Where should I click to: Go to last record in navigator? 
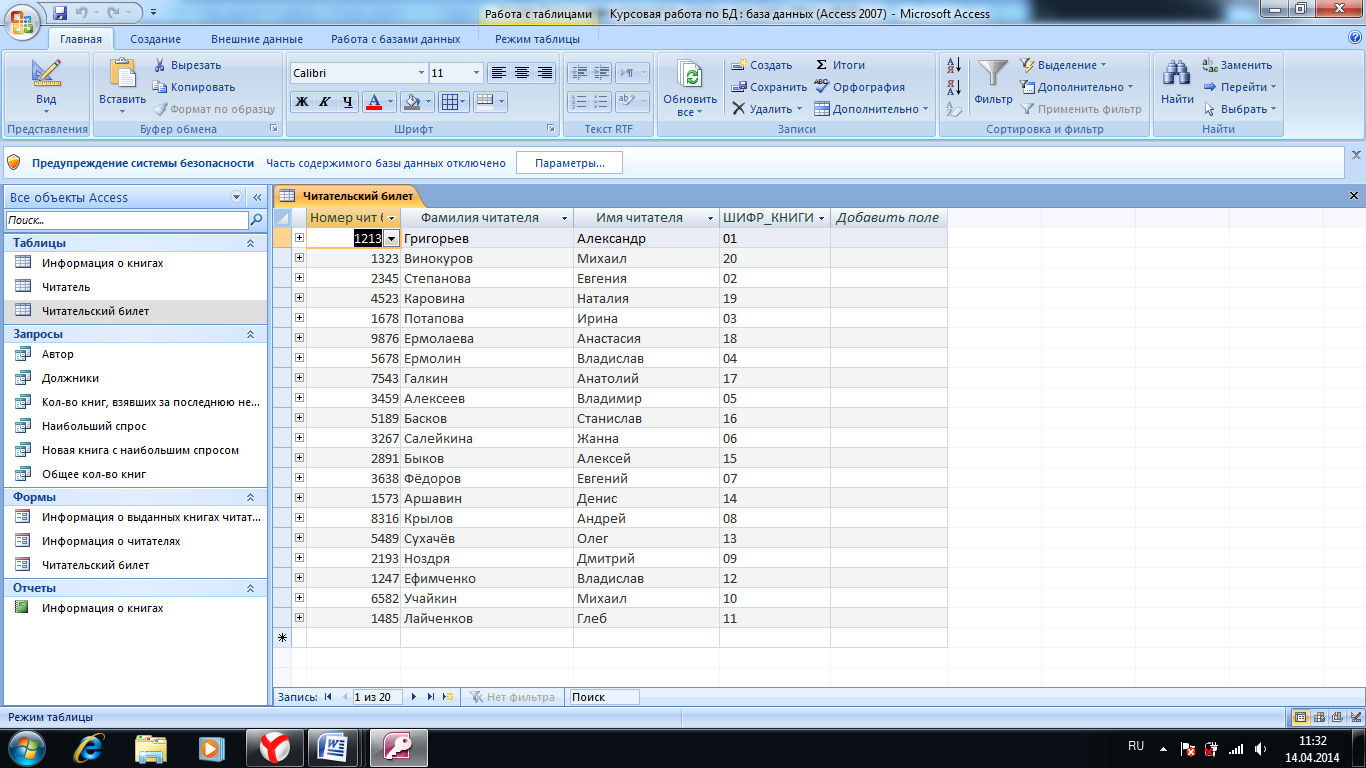pos(431,697)
